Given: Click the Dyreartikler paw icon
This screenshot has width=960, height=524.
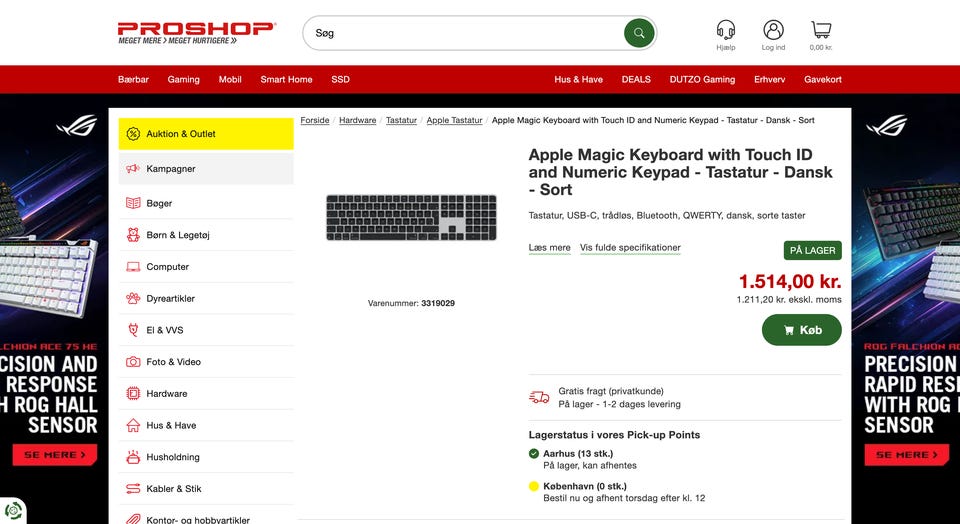Looking at the screenshot, I should pyautogui.click(x=133, y=298).
